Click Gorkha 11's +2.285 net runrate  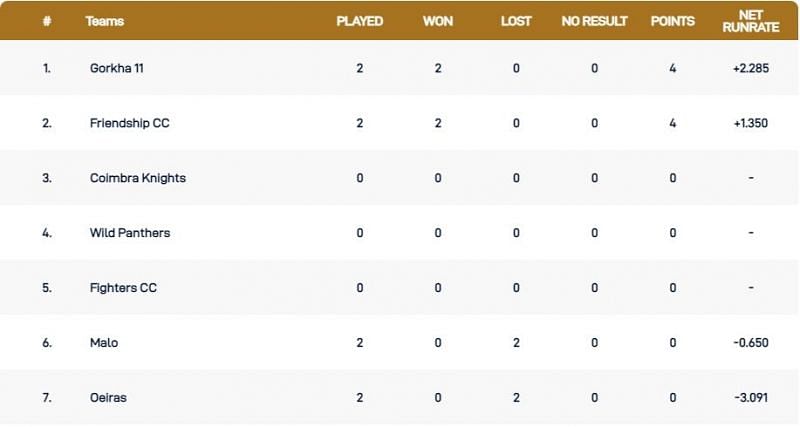pyautogui.click(x=751, y=68)
